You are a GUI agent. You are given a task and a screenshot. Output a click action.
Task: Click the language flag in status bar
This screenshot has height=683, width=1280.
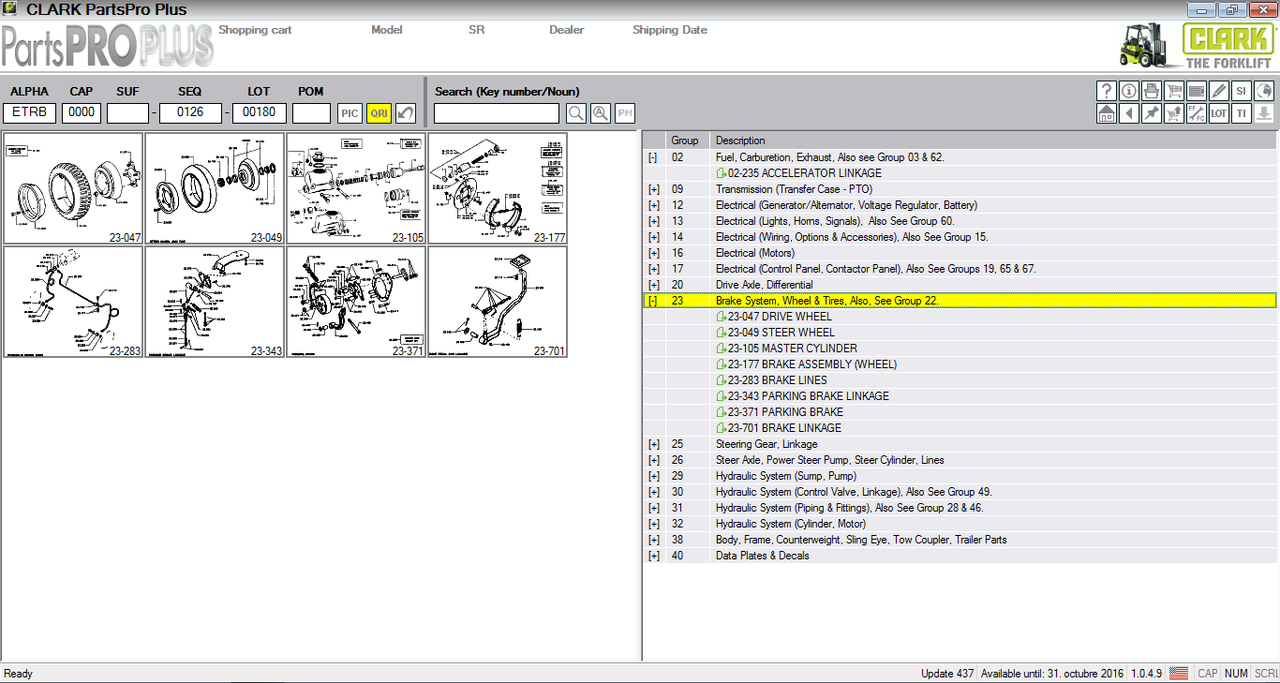1179,674
